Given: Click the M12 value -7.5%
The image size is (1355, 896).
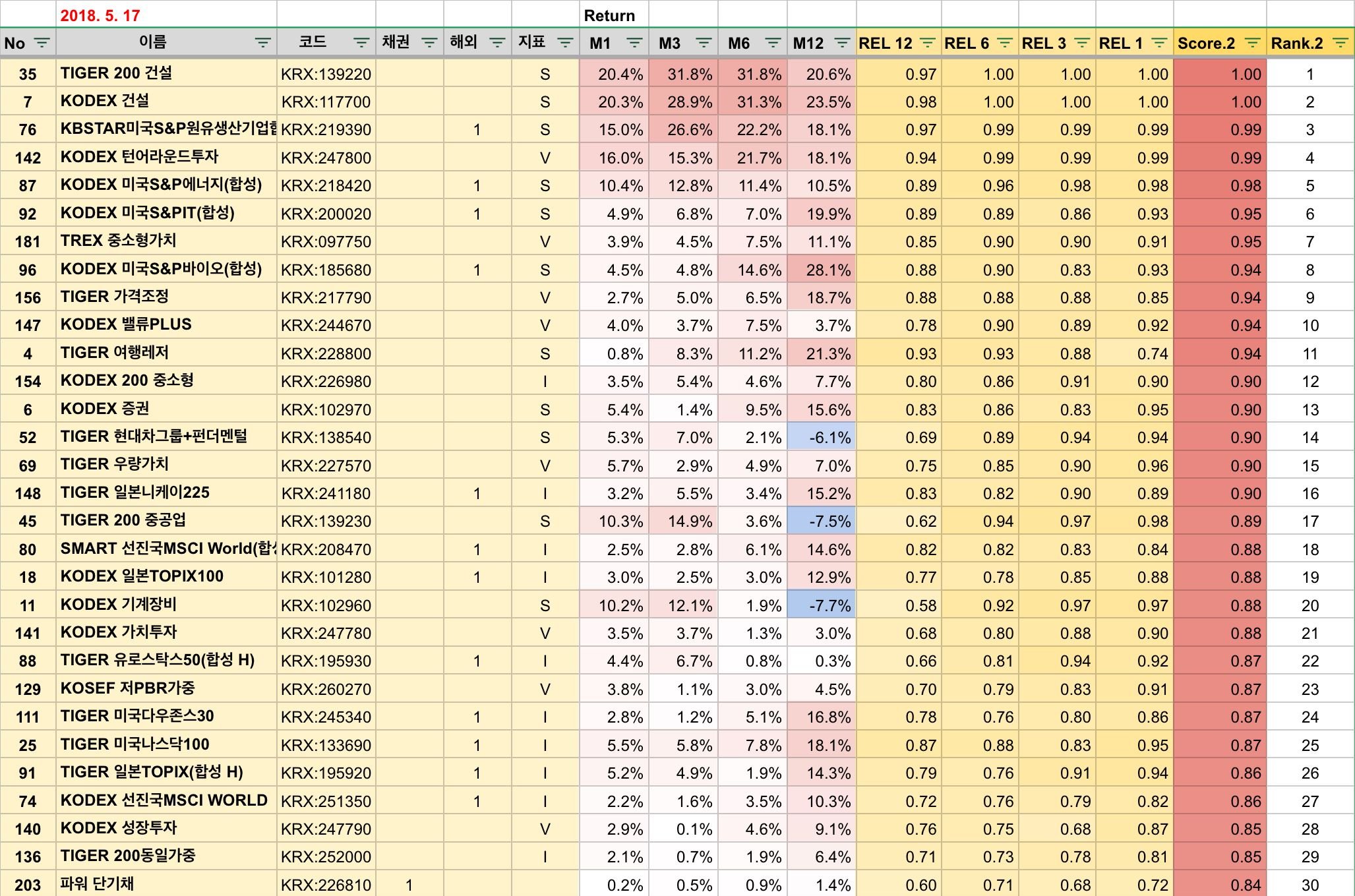Looking at the screenshot, I should pyautogui.click(x=822, y=521).
